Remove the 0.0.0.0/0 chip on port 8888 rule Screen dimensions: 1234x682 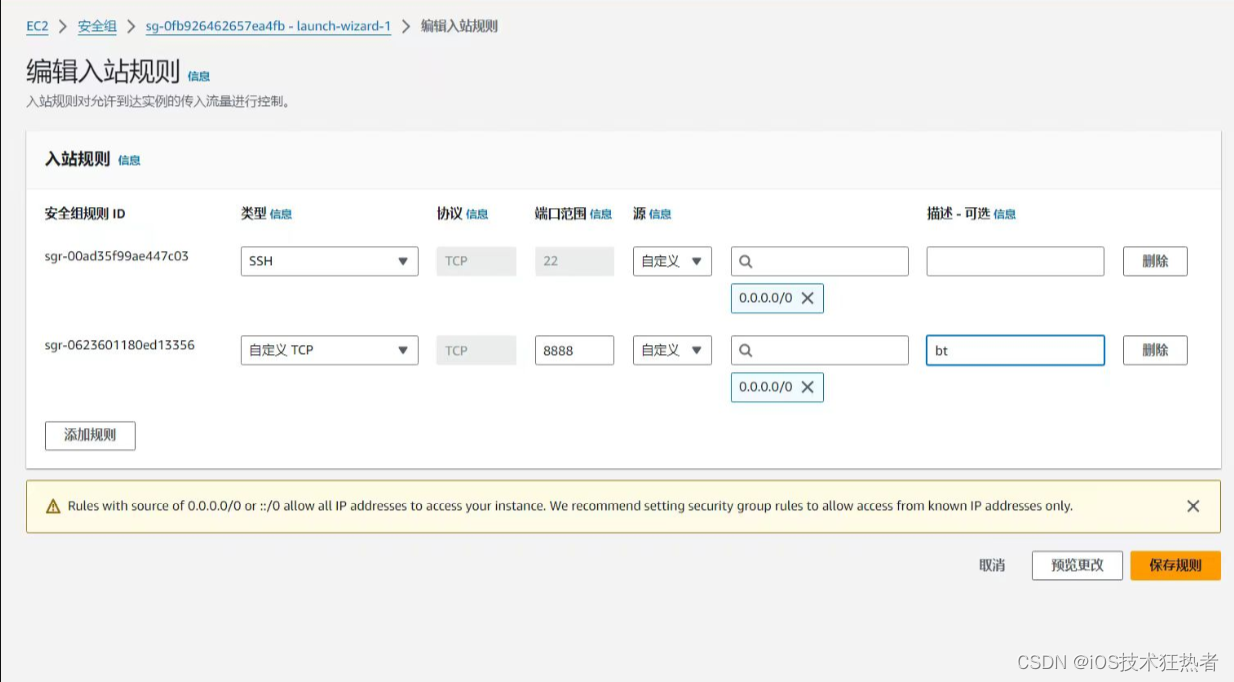point(807,387)
